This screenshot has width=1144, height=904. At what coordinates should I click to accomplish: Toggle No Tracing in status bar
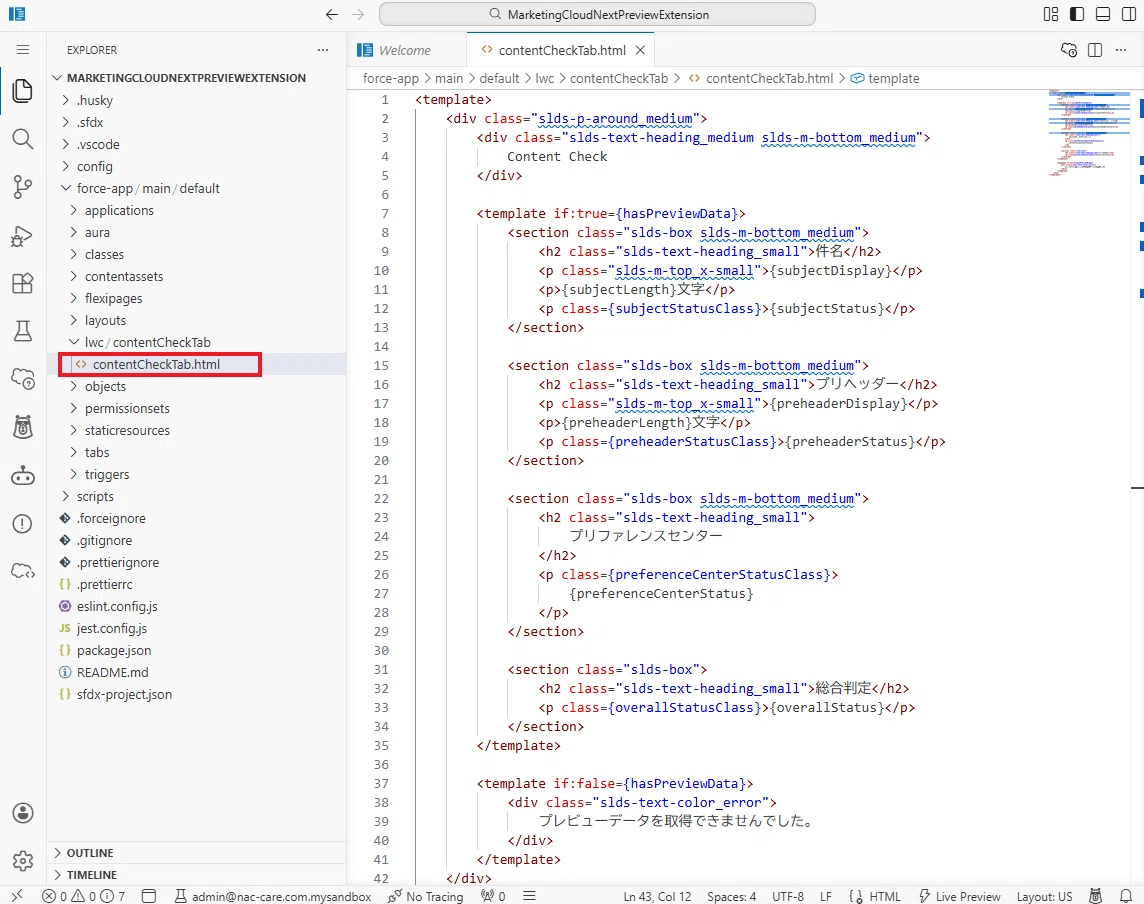(x=426, y=896)
